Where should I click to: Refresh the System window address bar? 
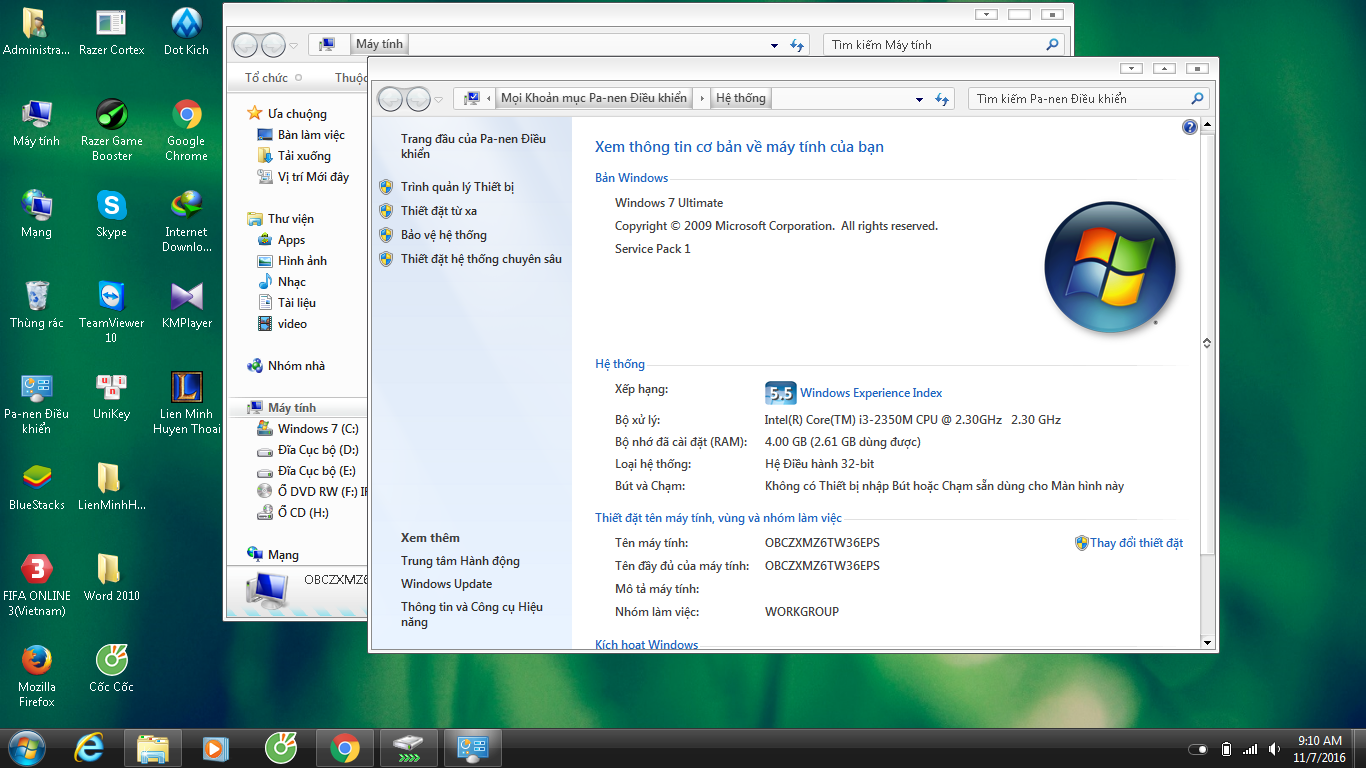[x=942, y=99]
